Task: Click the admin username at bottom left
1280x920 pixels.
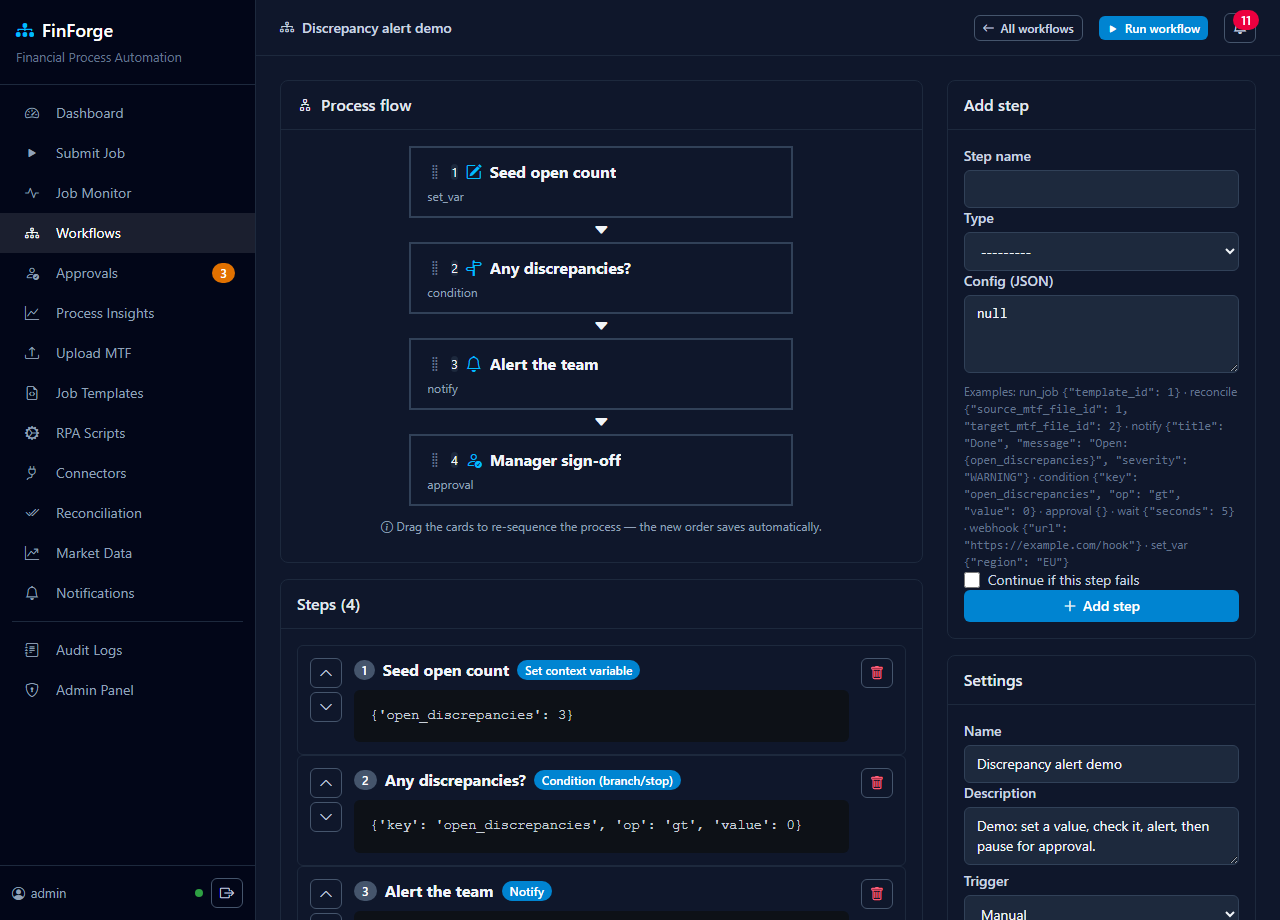Action: (x=48, y=893)
